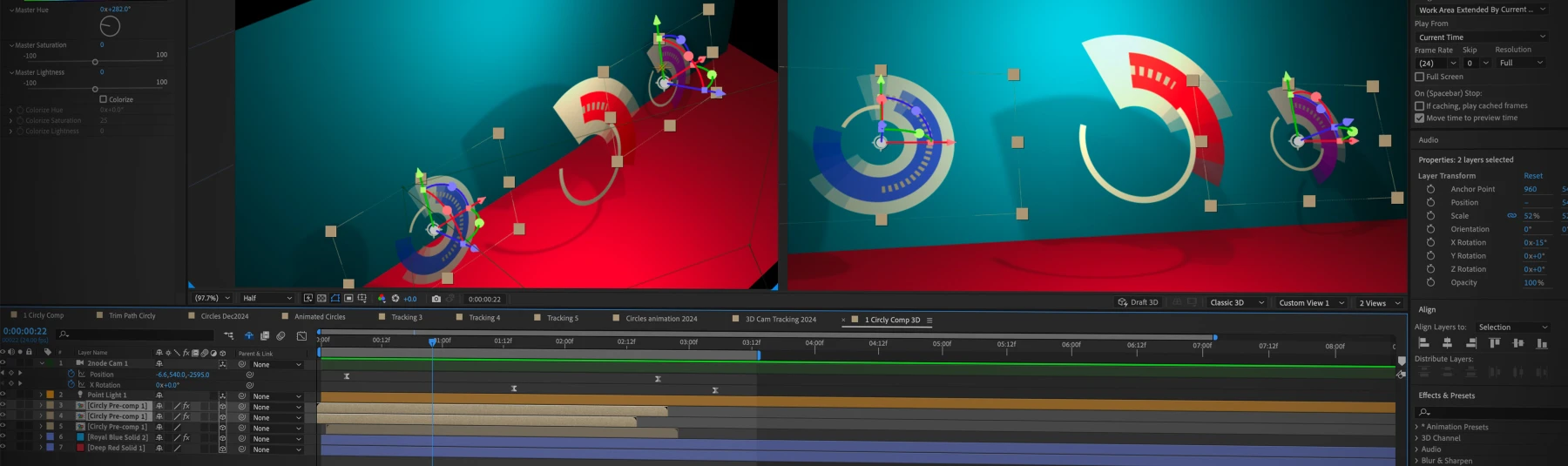Click the Effects & Presets search field
The width and height of the screenshot is (1568, 466).
pyautogui.click(x=1490, y=411)
